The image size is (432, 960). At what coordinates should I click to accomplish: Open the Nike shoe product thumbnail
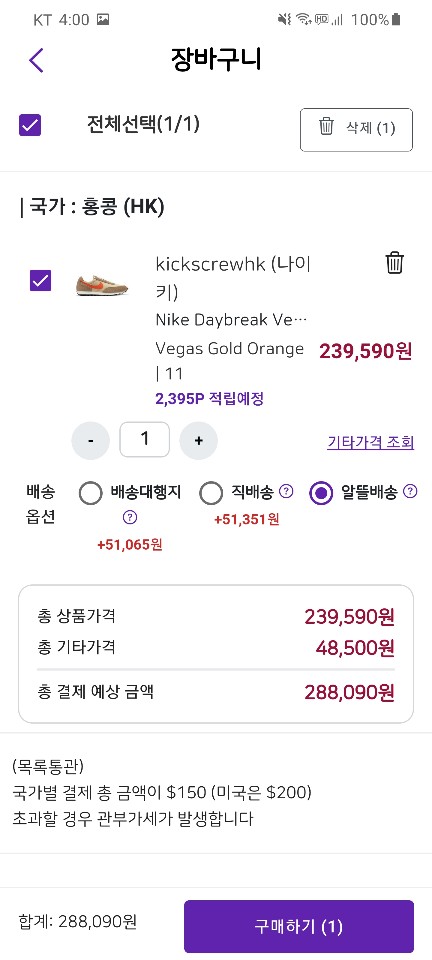[98, 282]
